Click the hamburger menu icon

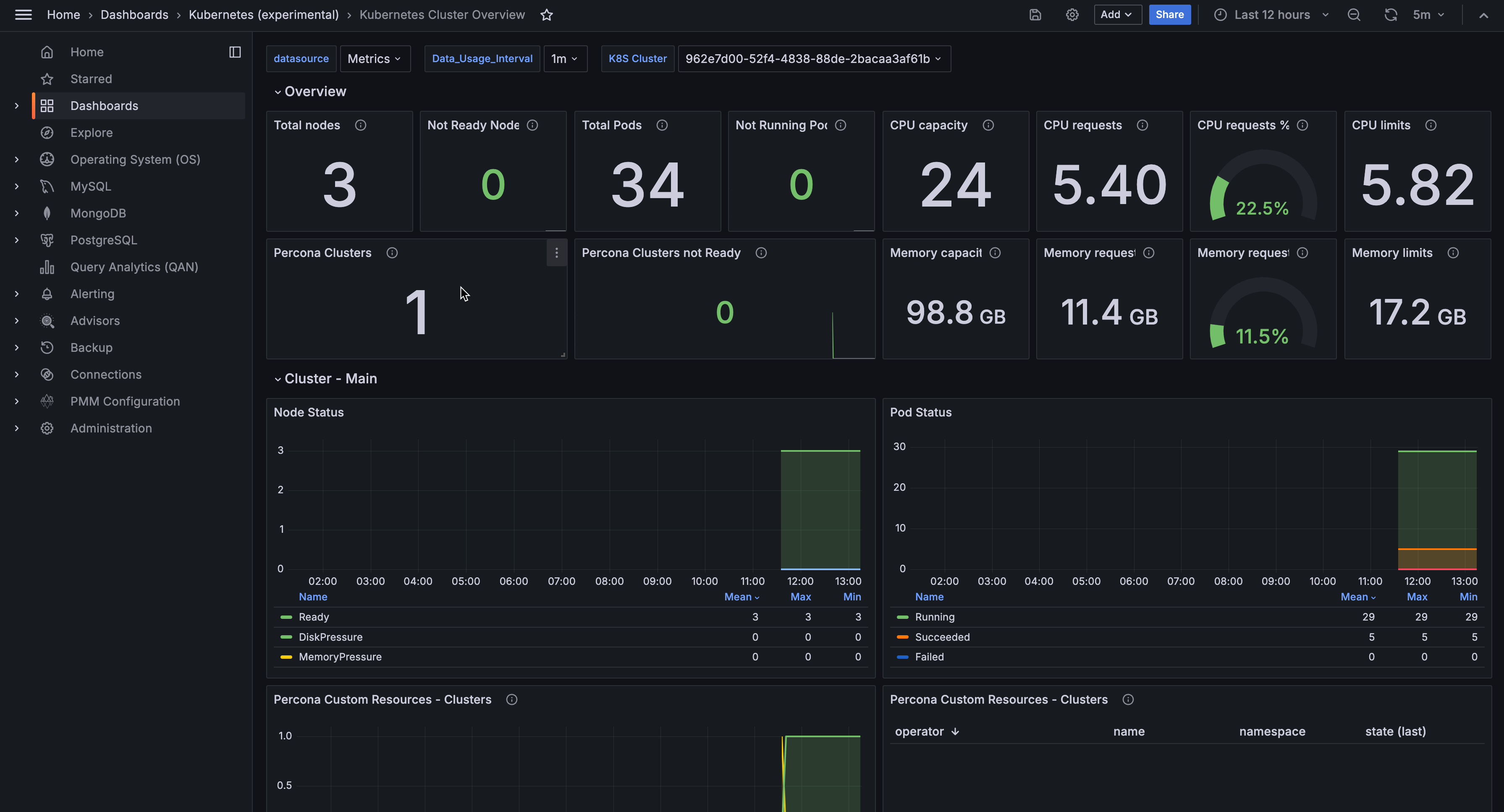point(24,15)
